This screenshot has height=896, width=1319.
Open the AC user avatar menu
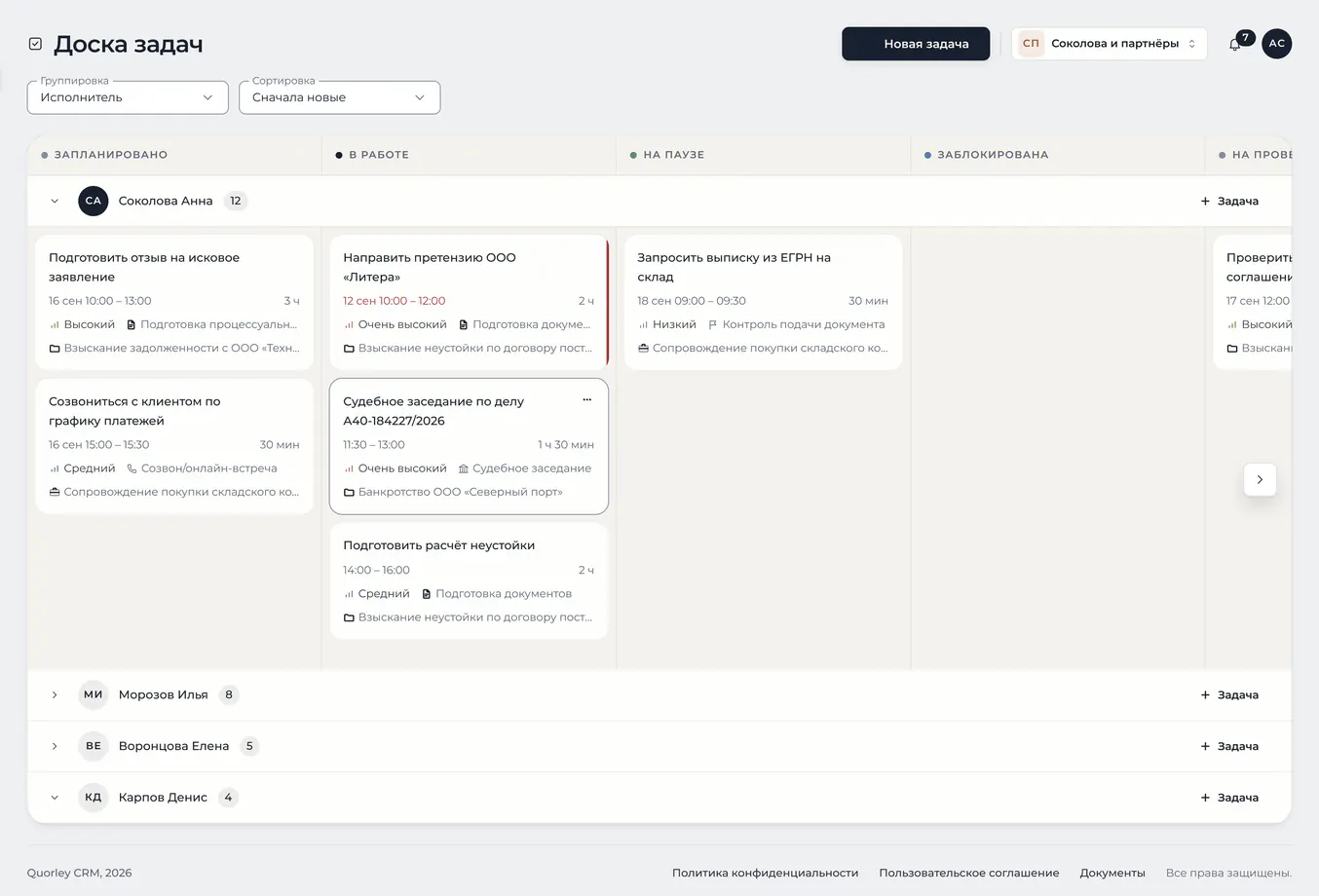[x=1276, y=44]
